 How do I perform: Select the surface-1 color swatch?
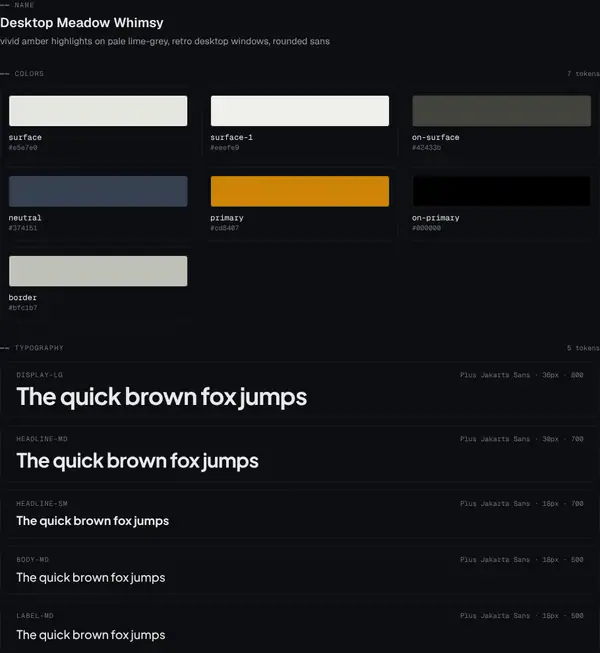(300, 111)
